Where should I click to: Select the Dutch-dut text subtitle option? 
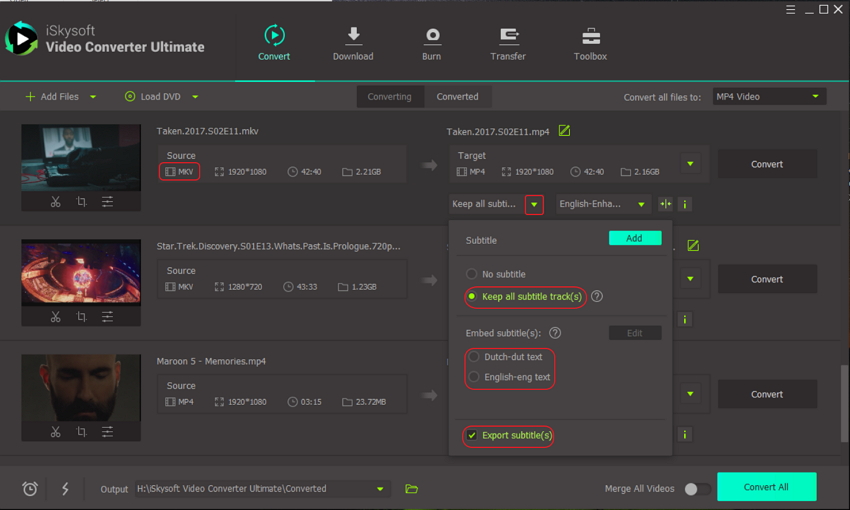[x=474, y=357]
